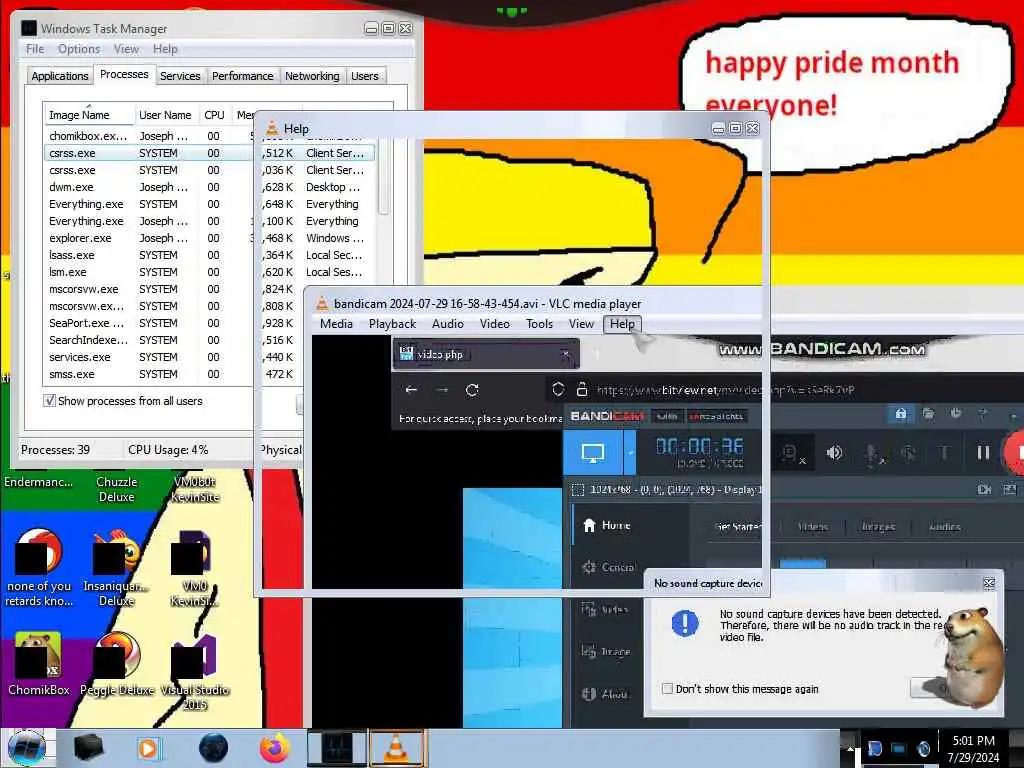
Task: Sort processes by CPU column
Action: point(214,115)
